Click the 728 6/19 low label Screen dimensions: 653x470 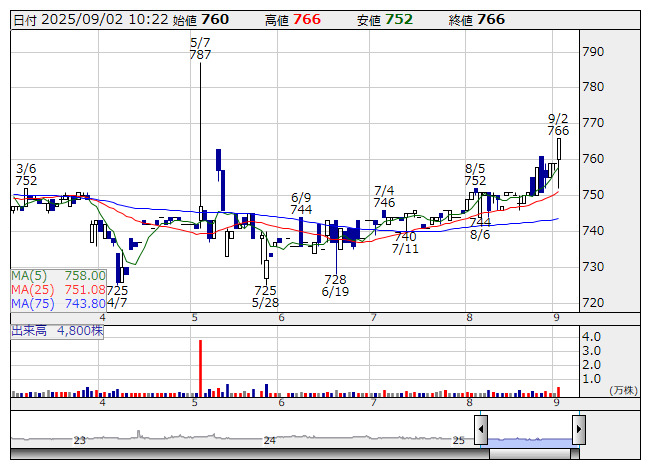[x=335, y=285]
